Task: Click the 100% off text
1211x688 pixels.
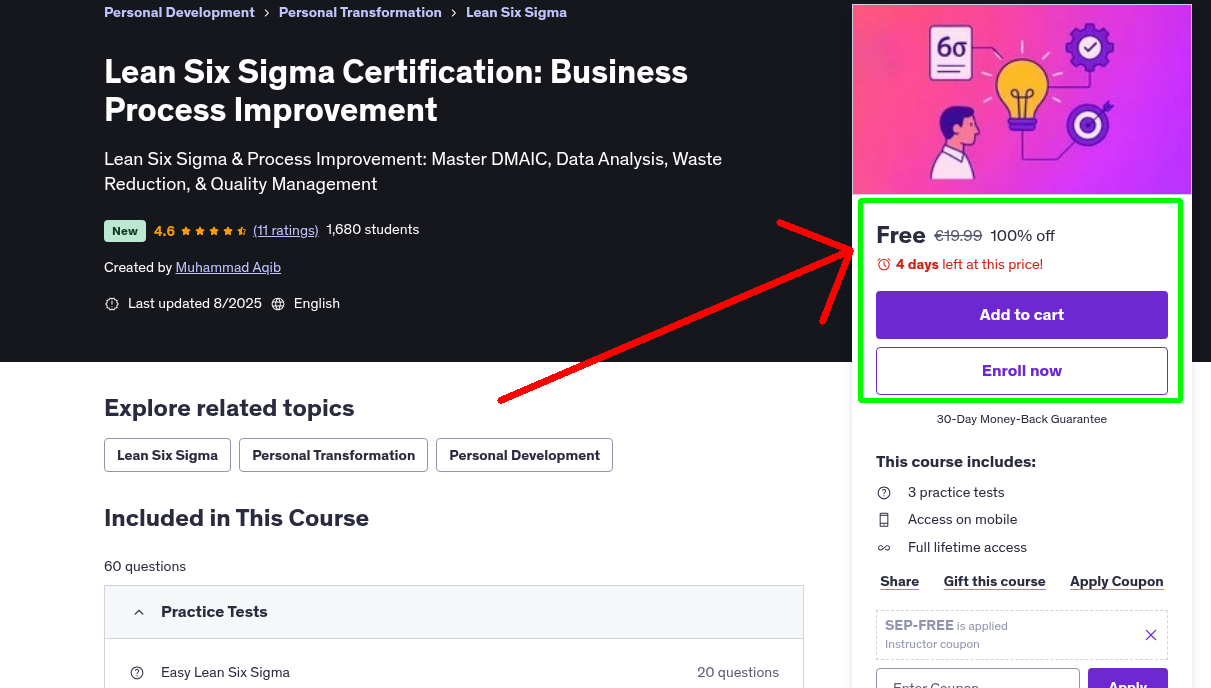Action: point(1022,236)
